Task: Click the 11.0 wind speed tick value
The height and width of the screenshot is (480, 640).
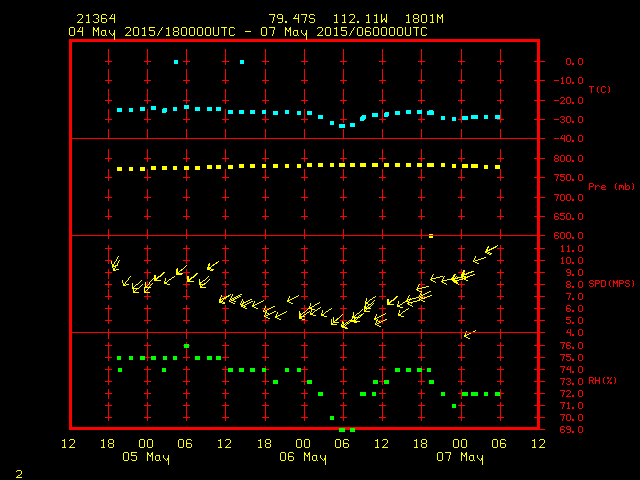Action: point(571,249)
